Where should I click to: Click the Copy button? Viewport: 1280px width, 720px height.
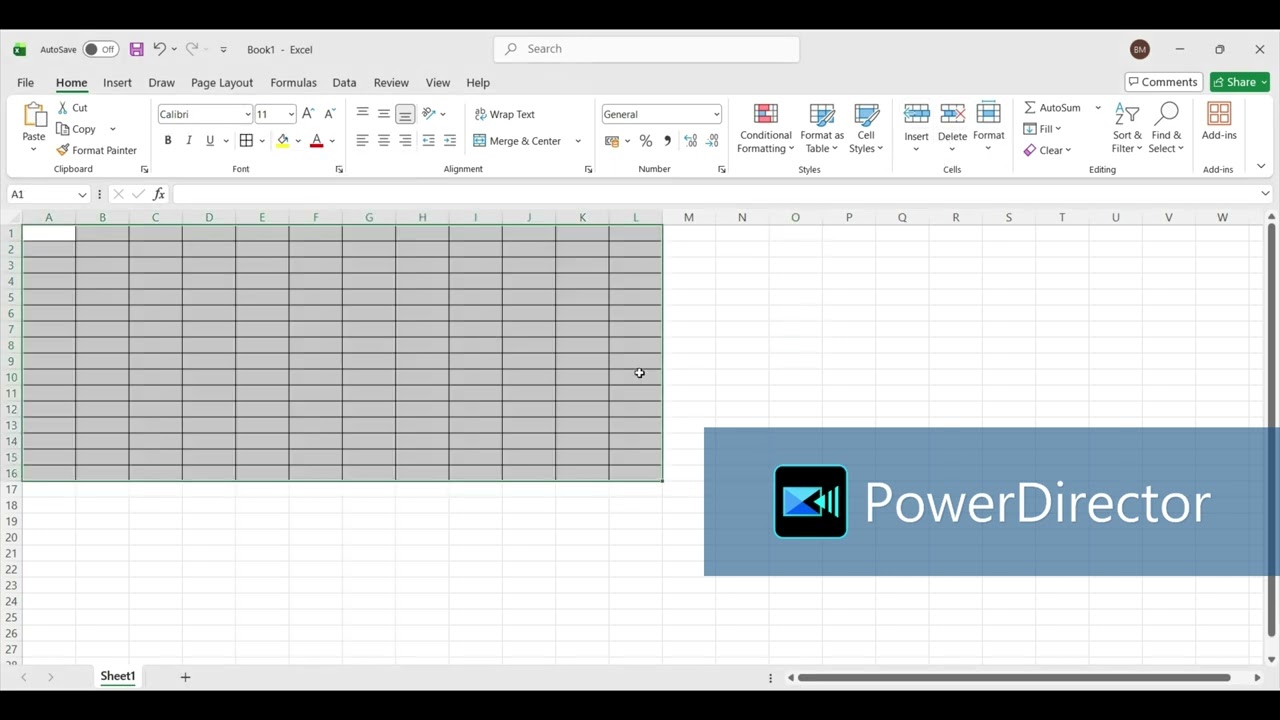point(76,129)
